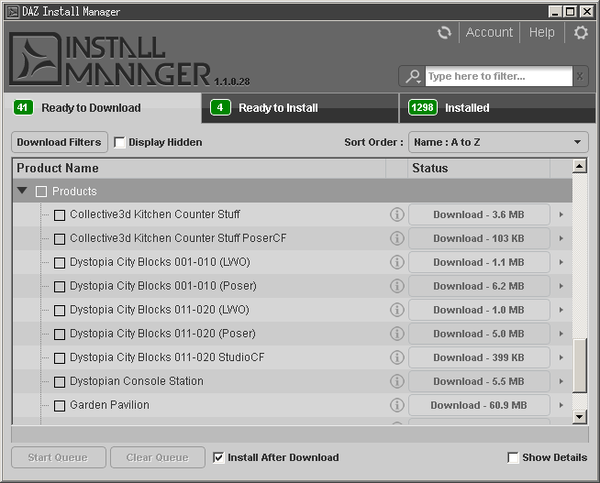Screen dimensions: 600x483
Task: Select the Dystopia City Blocks 011-020 (LWO) row
Action: point(293,310)
